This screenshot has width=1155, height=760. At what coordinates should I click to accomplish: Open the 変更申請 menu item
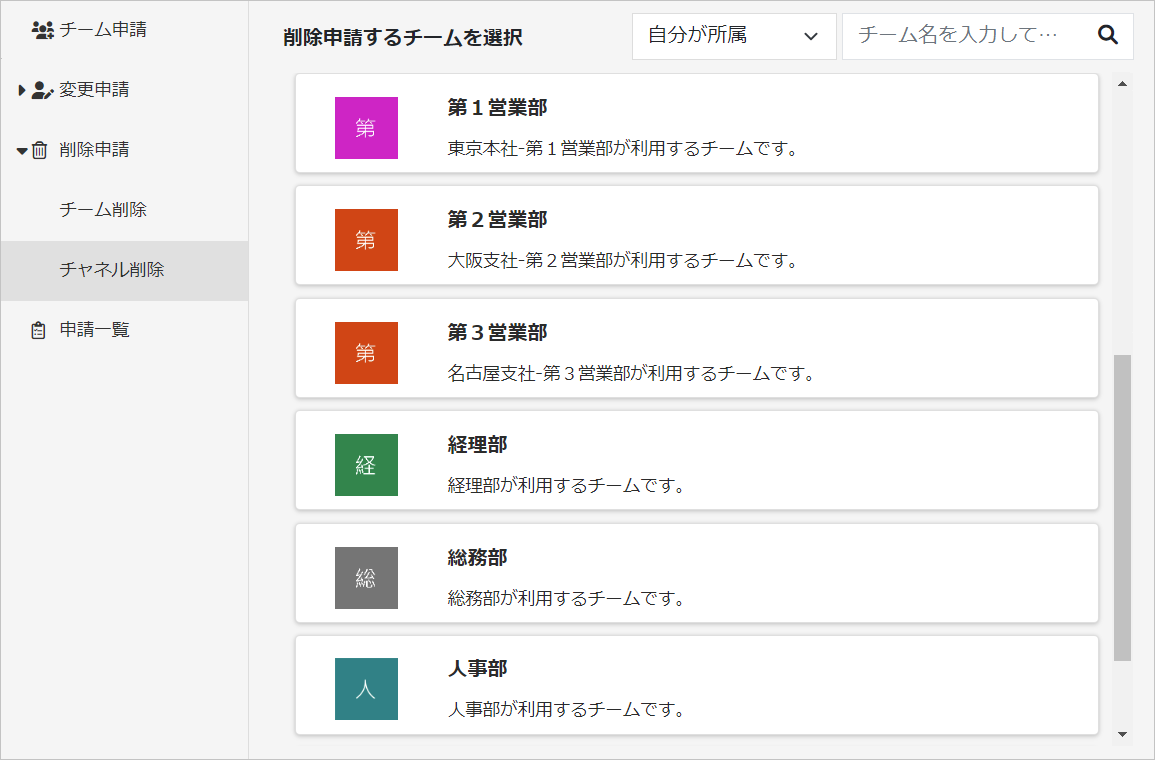click(x=94, y=90)
